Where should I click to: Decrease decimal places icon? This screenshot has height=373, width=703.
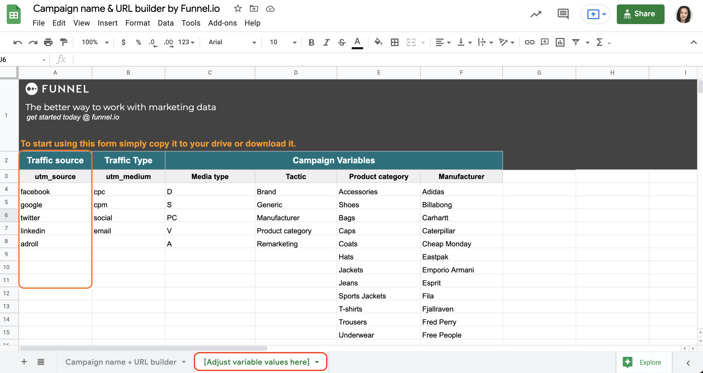point(152,43)
